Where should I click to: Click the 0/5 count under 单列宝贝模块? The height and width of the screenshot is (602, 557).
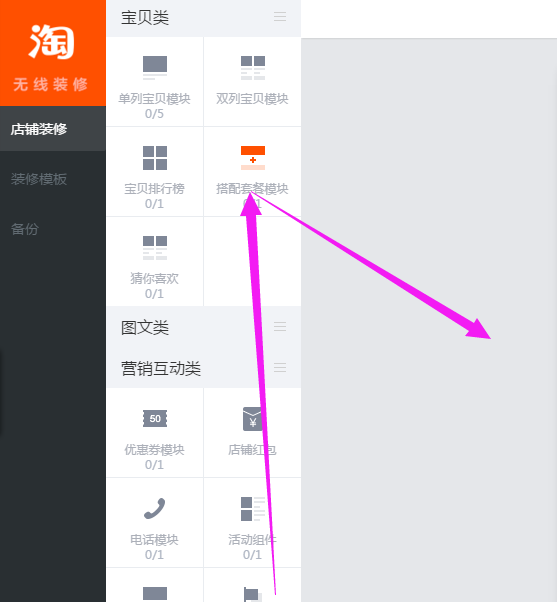click(x=154, y=114)
